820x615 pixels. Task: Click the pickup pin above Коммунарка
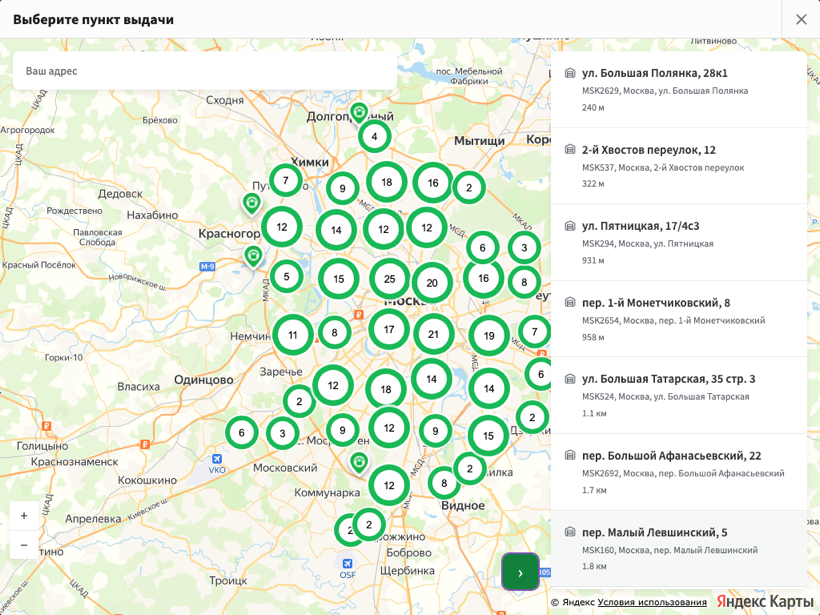point(359,462)
